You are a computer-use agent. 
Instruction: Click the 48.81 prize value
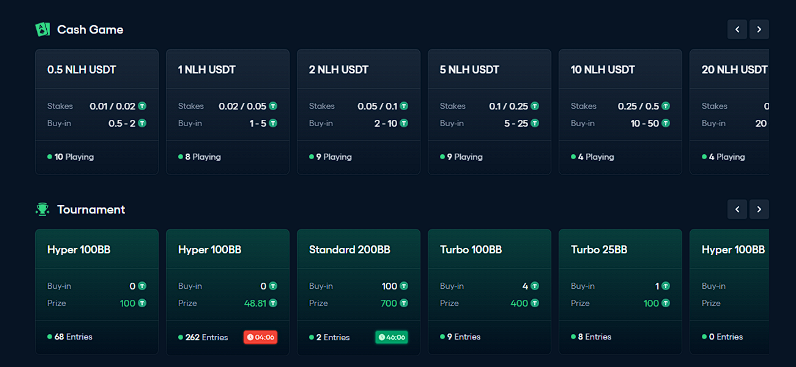pyautogui.click(x=255, y=303)
